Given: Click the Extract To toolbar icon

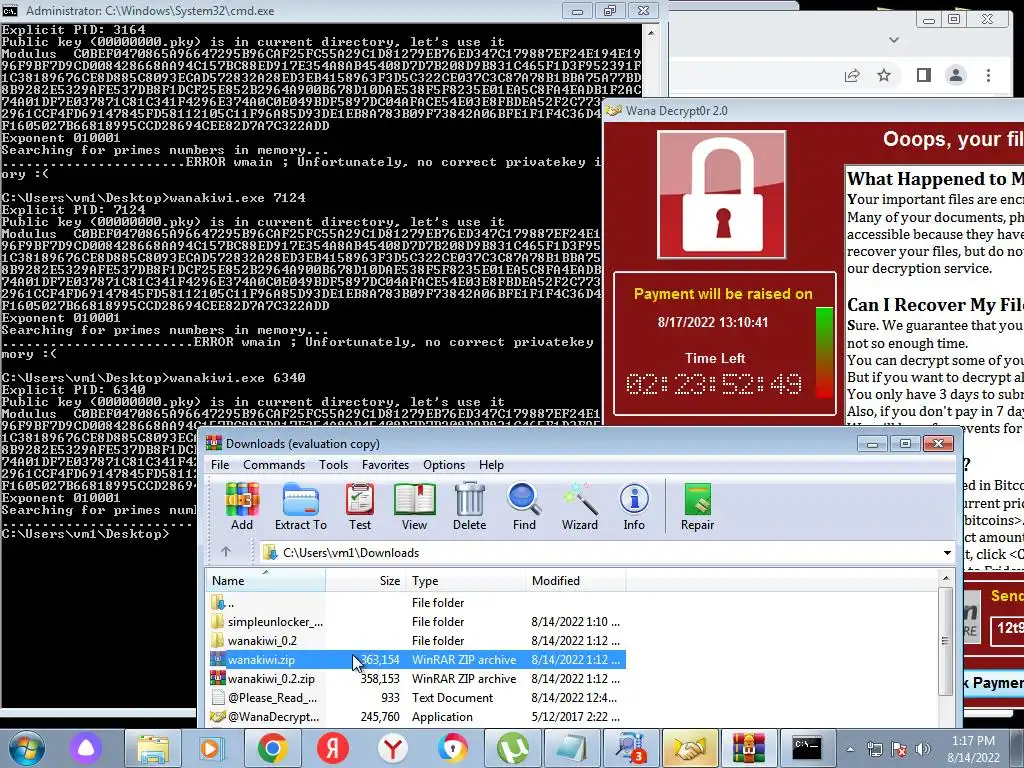Looking at the screenshot, I should coord(300,506).
